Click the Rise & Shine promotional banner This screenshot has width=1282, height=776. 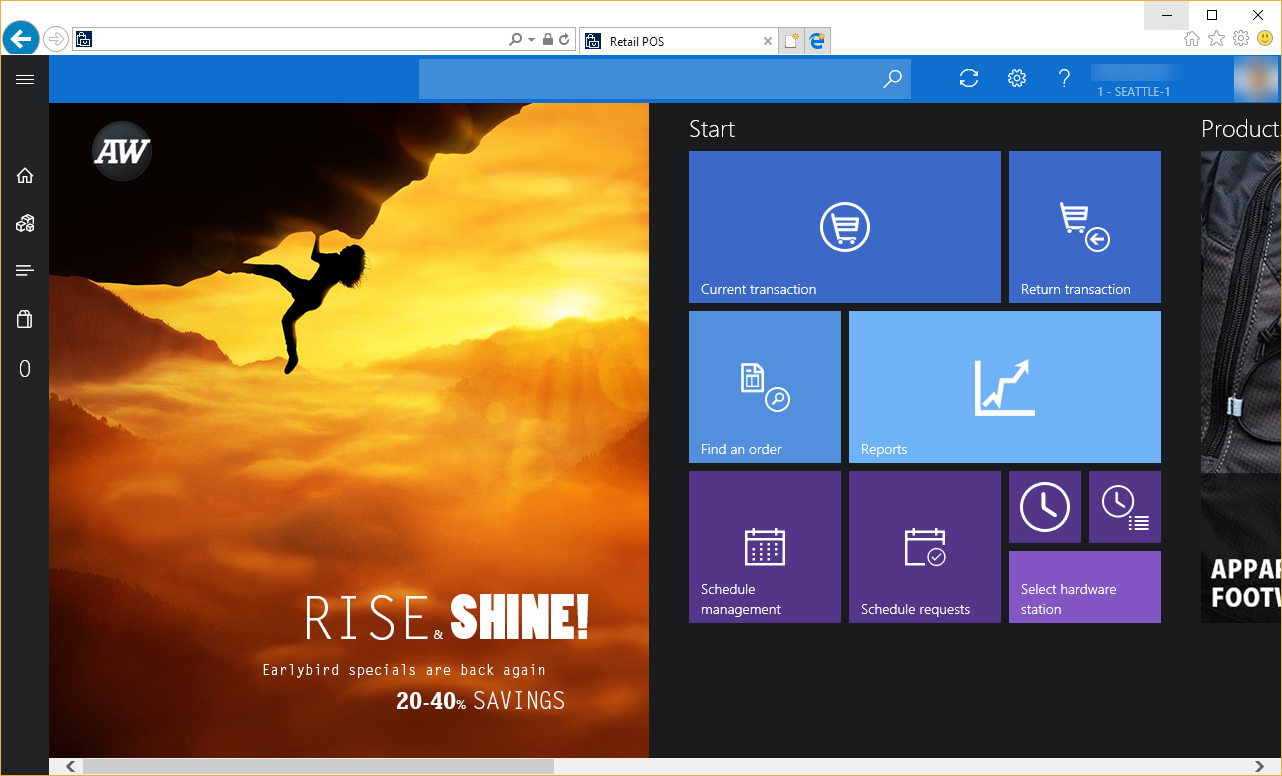coord(349,430)
